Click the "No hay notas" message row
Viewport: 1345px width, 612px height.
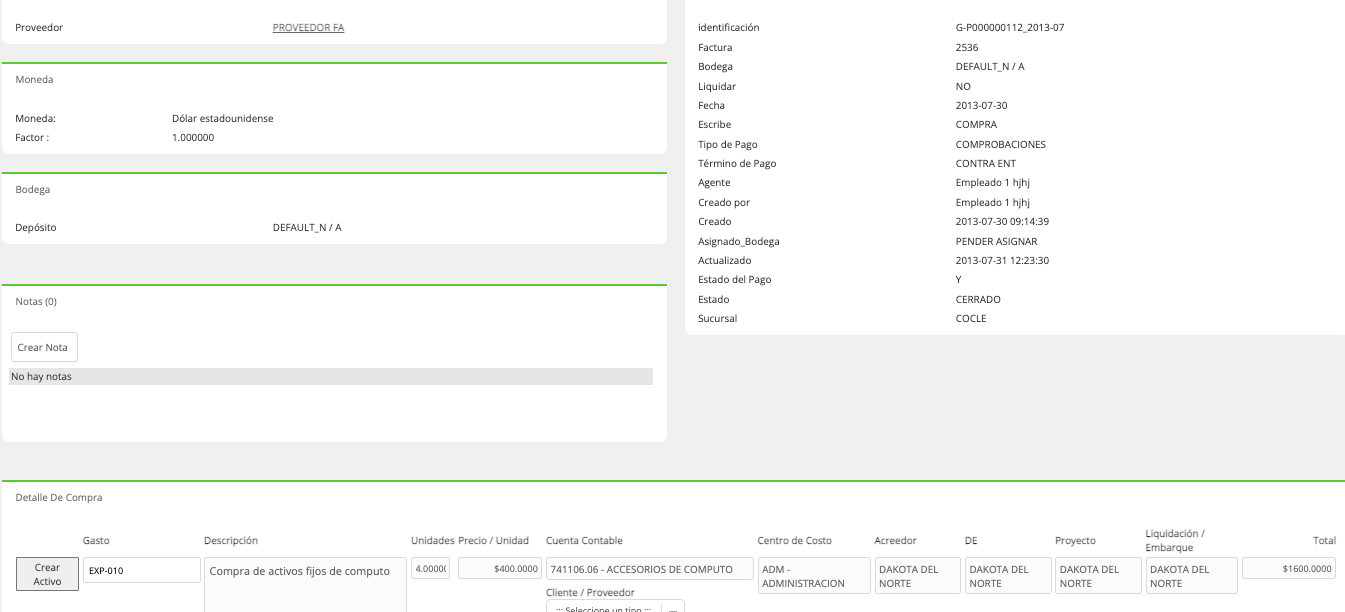pyautogui.click(x=331, y=377)
